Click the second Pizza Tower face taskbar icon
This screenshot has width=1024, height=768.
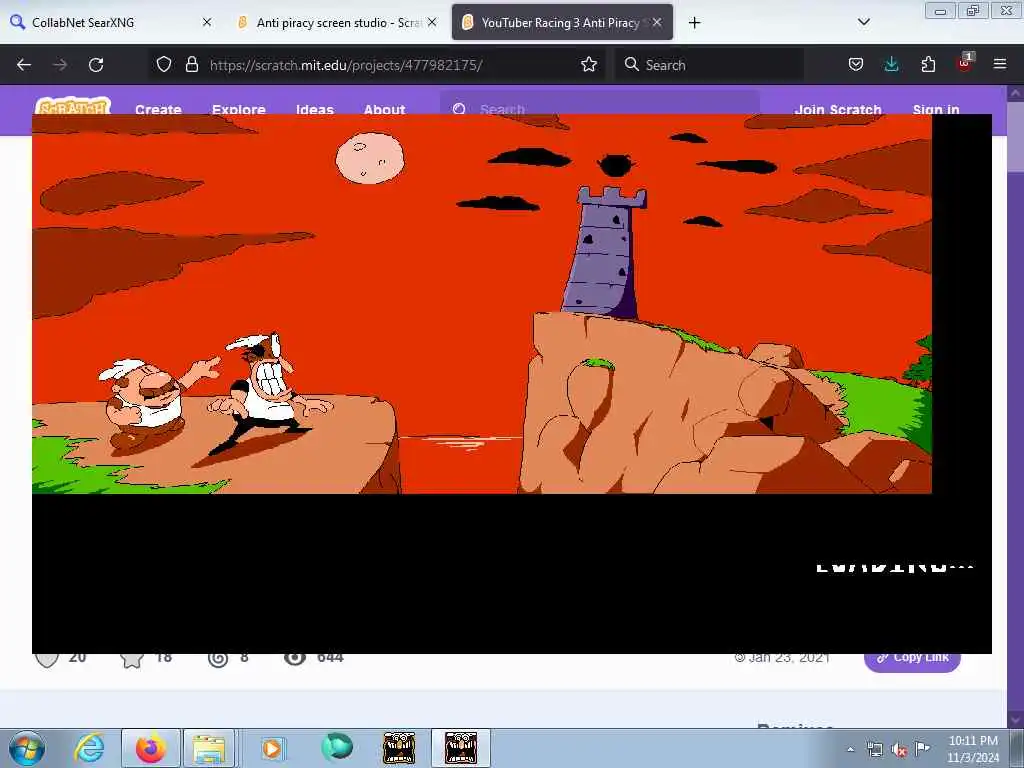[461, 748]
